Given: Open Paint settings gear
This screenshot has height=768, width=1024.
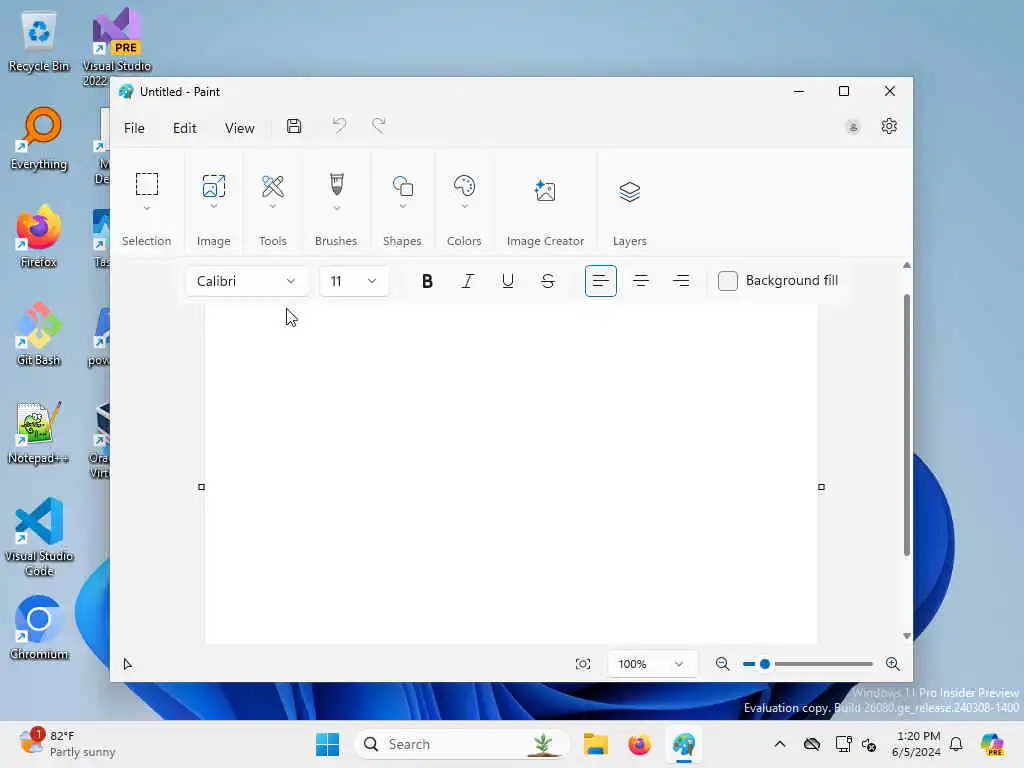Looking at the screenshot, I should tap(889, 126).
